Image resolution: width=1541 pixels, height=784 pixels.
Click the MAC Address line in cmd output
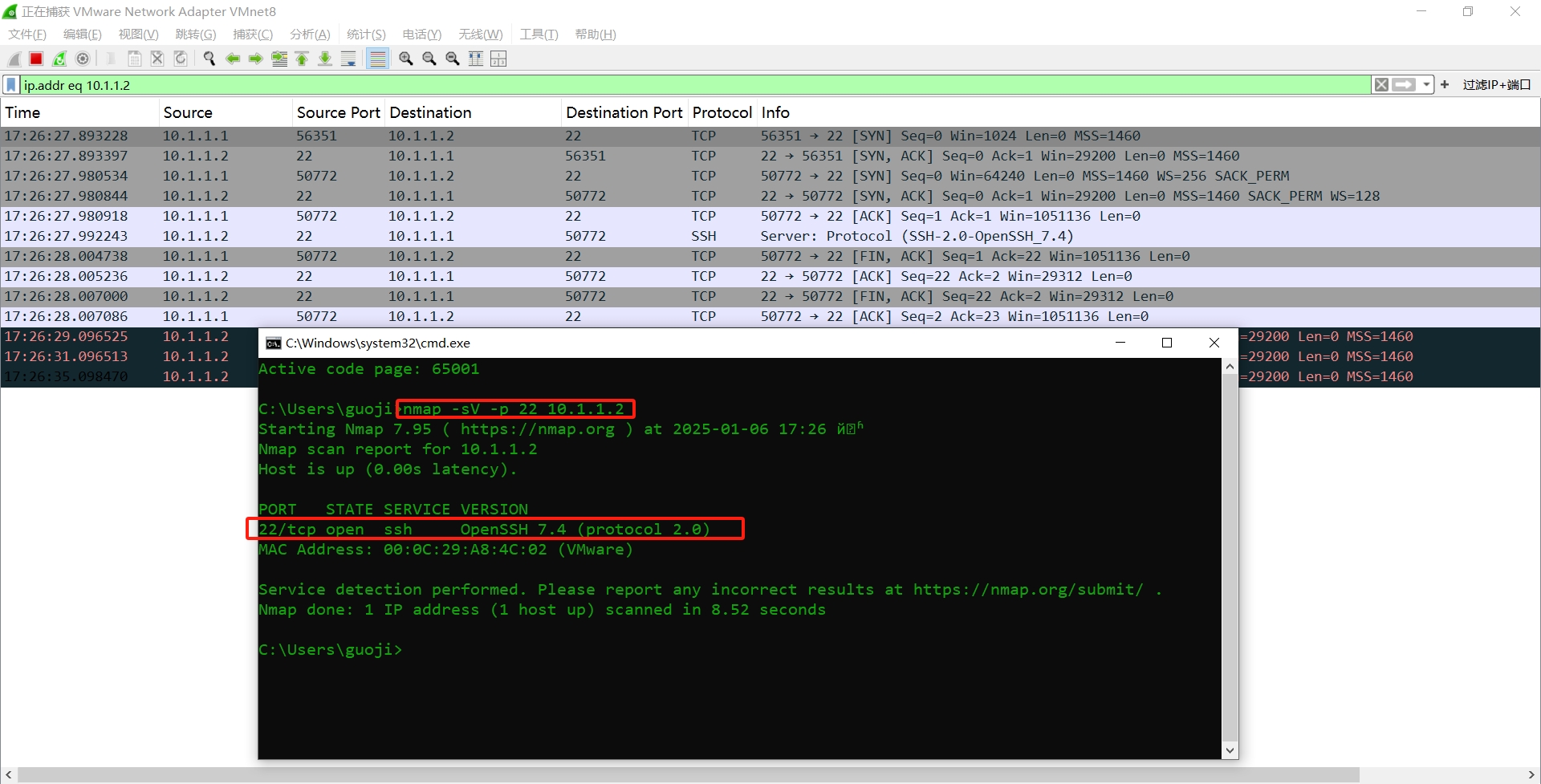(x=445, y=550)
